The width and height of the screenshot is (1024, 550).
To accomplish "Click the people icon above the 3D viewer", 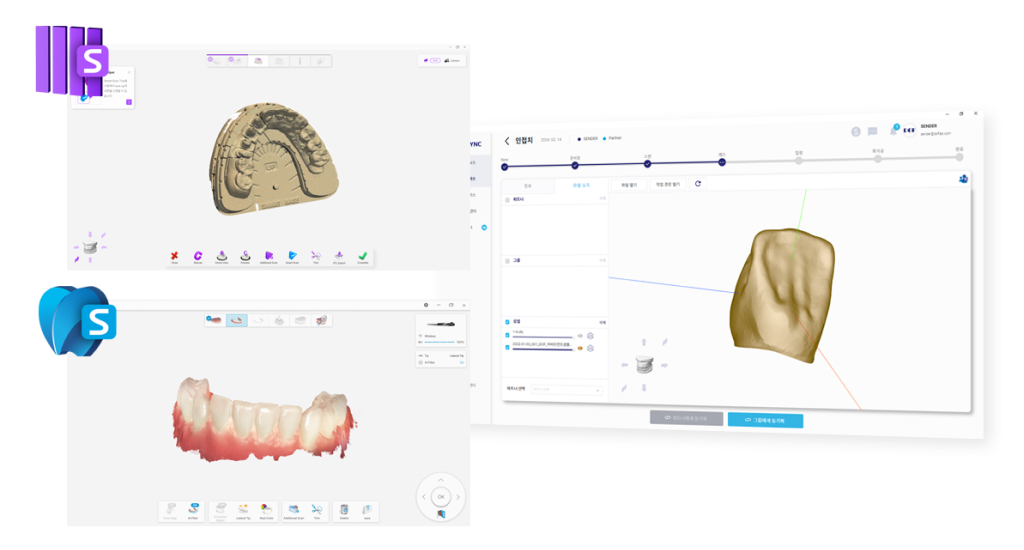I will point(963,179).
